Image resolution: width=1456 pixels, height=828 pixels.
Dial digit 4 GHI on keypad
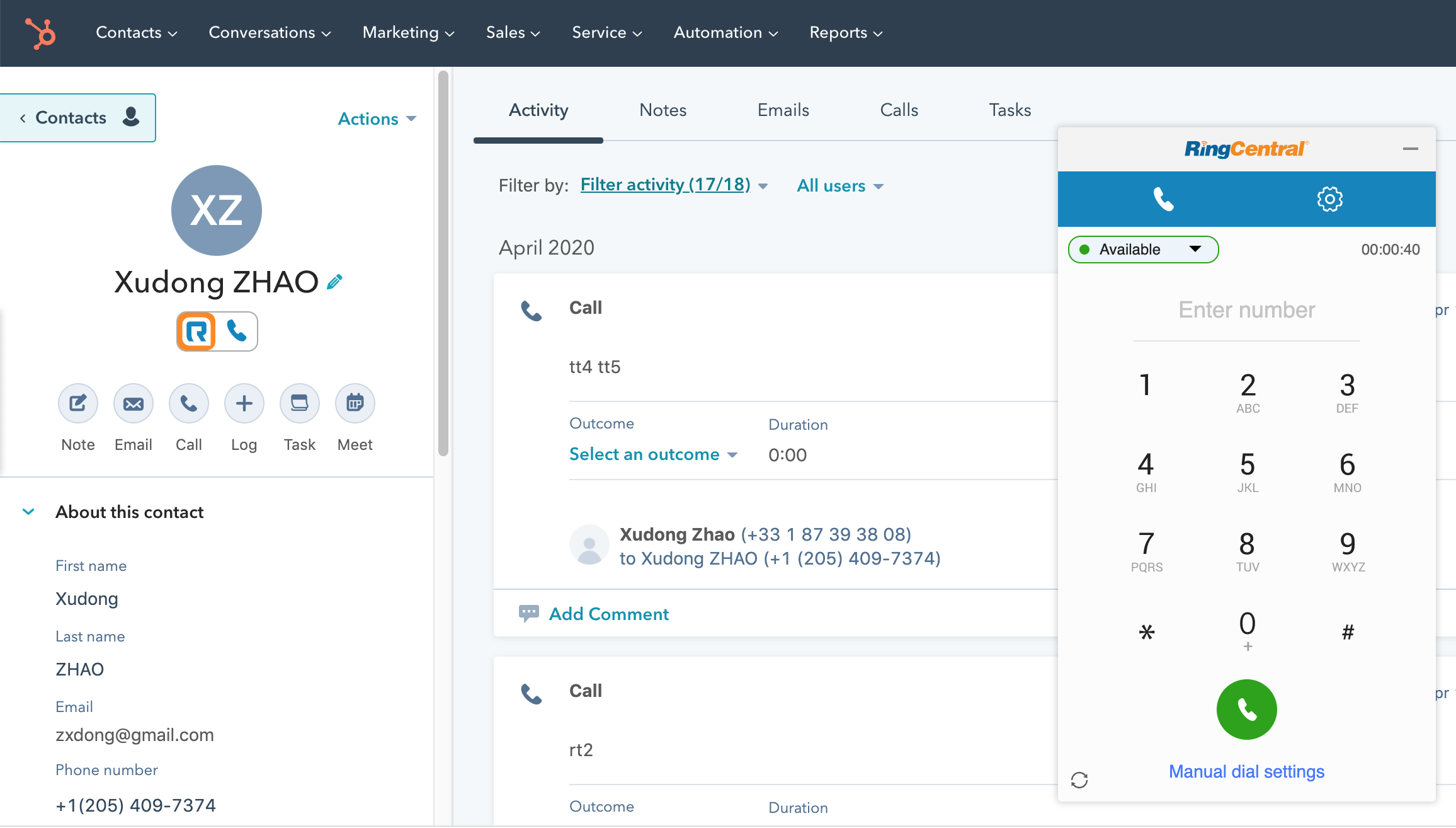(x=1146, y=472)
